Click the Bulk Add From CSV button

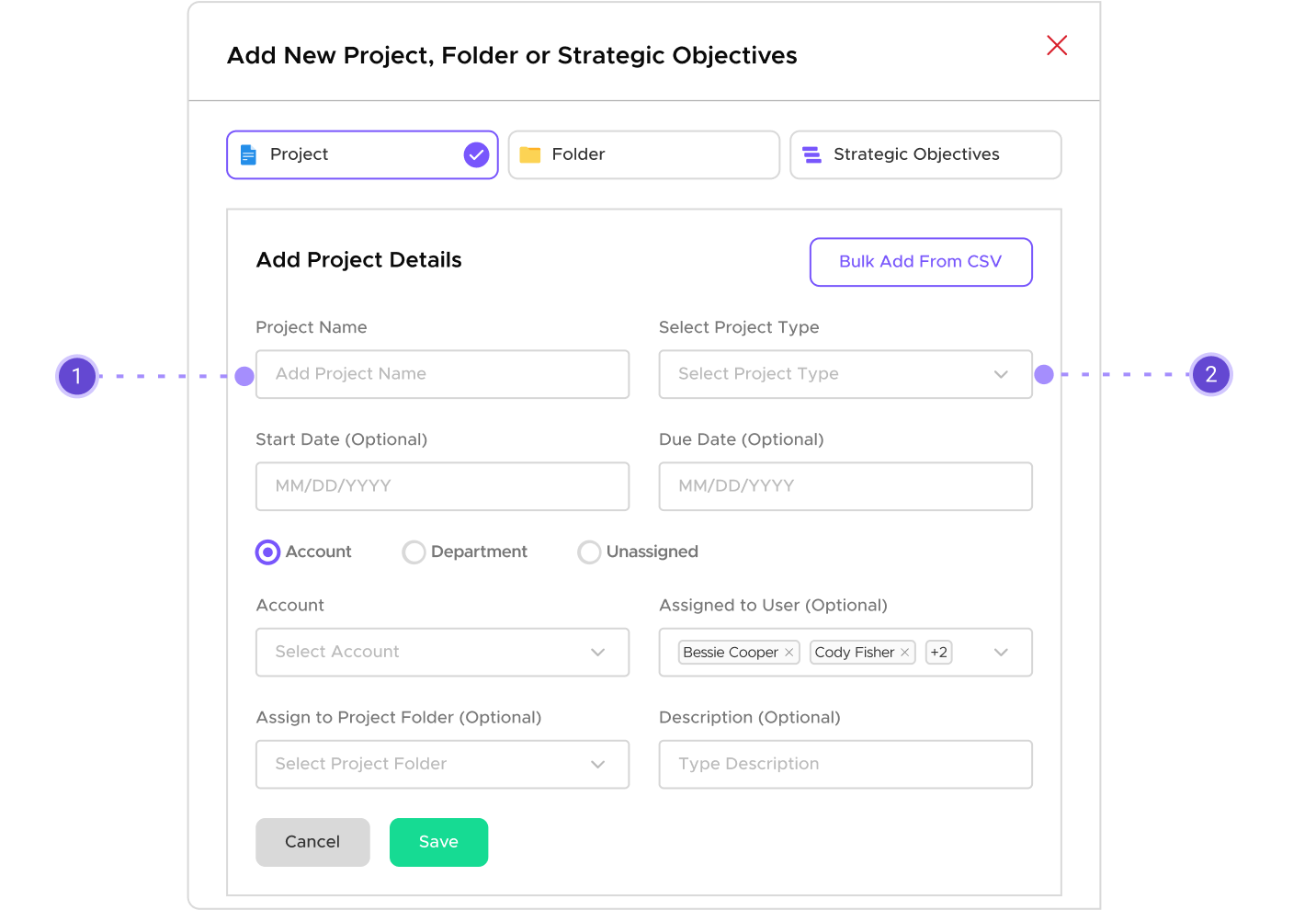pos(920,262)
